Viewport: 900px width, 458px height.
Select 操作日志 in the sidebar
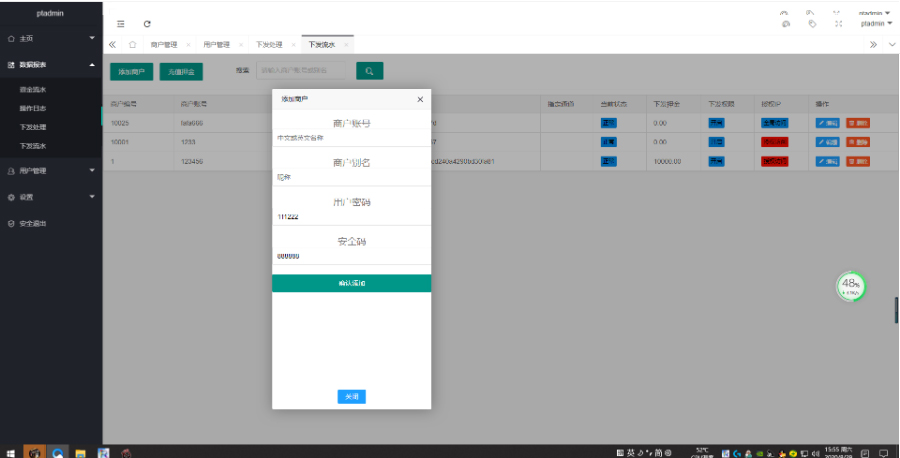33,109
